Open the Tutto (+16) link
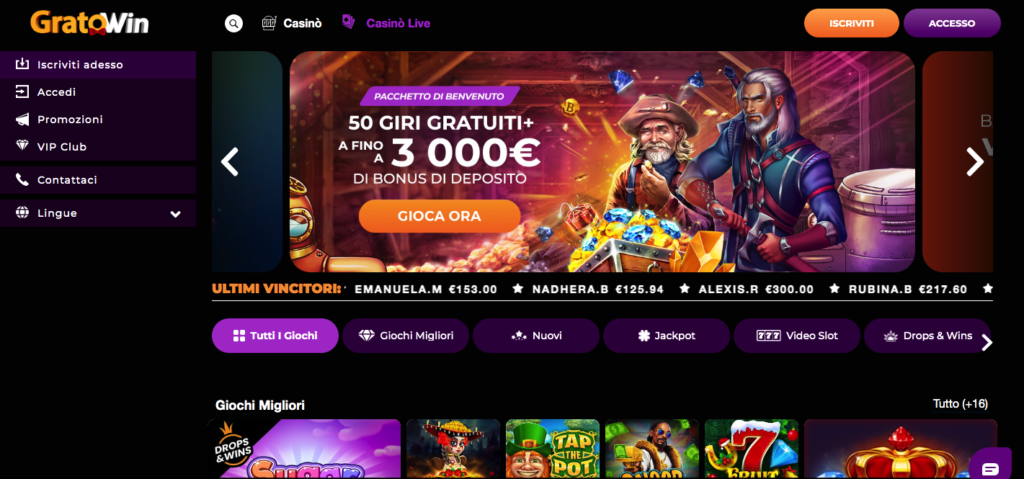 click(960, 404)
